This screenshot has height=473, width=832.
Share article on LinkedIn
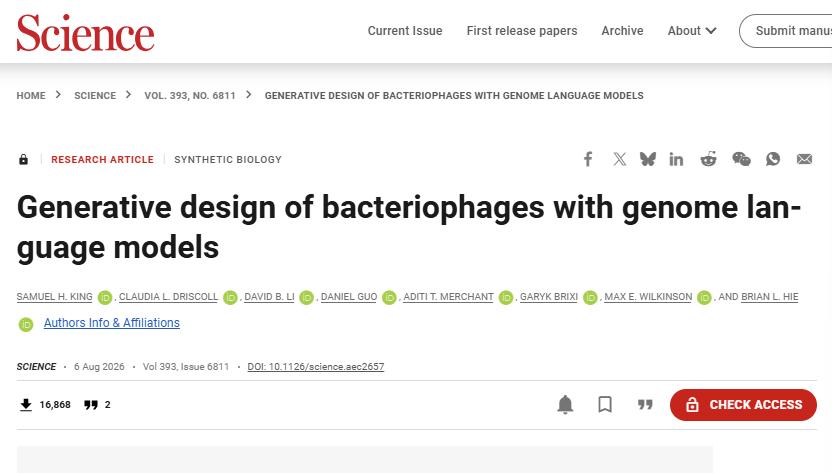[676, 159]
